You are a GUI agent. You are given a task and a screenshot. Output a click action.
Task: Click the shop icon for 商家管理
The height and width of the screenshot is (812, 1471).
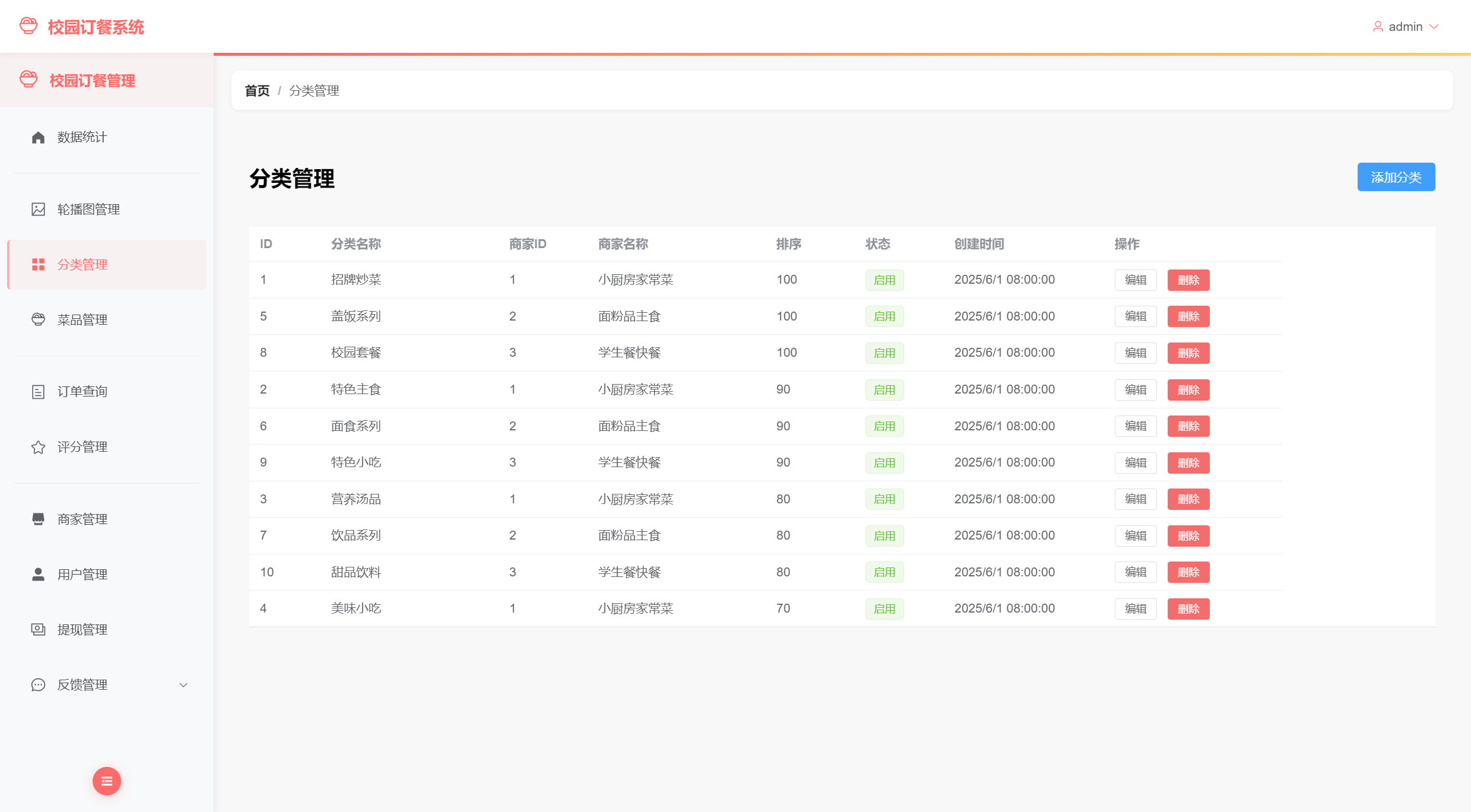(38, 519)
